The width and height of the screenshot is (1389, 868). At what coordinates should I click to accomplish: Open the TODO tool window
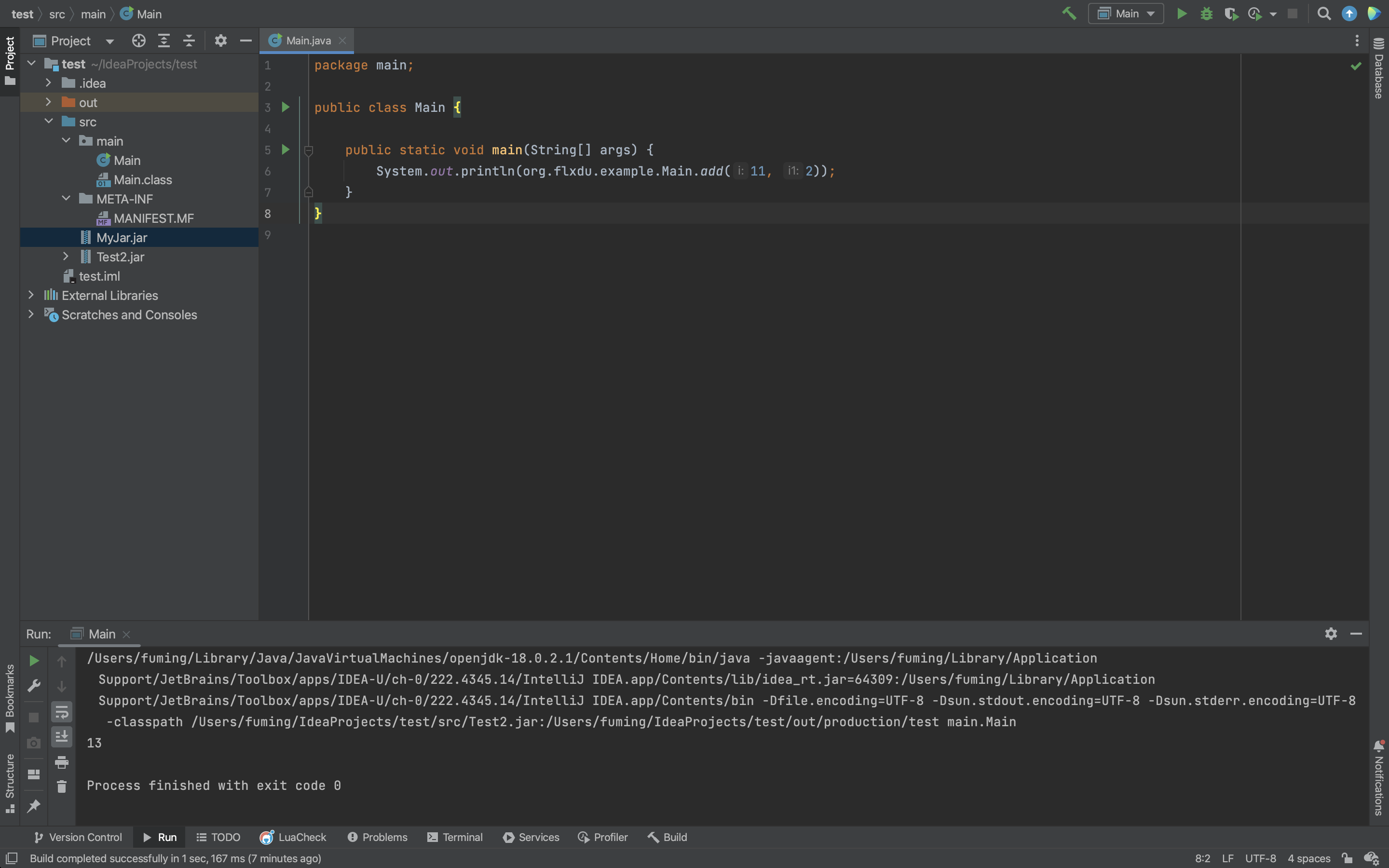pos(218,837)
